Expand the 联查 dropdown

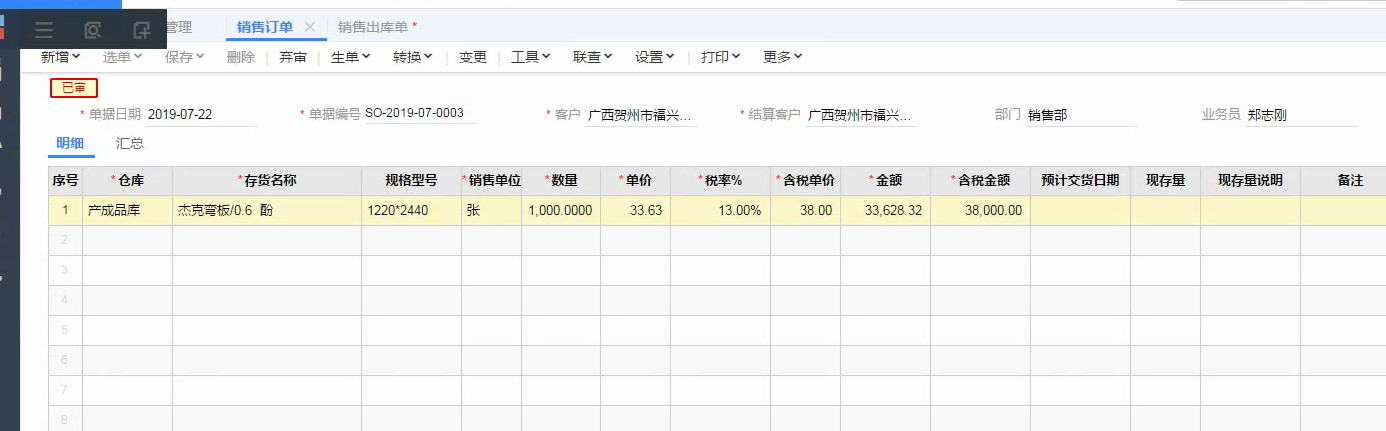[x=593, y=57]
